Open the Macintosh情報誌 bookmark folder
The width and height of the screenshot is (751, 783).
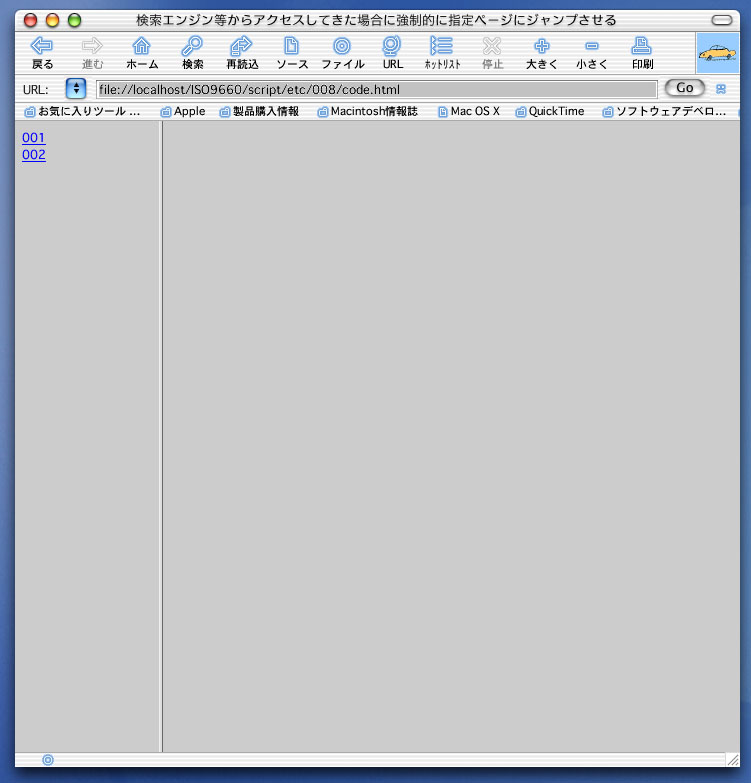tap(368, 111)
